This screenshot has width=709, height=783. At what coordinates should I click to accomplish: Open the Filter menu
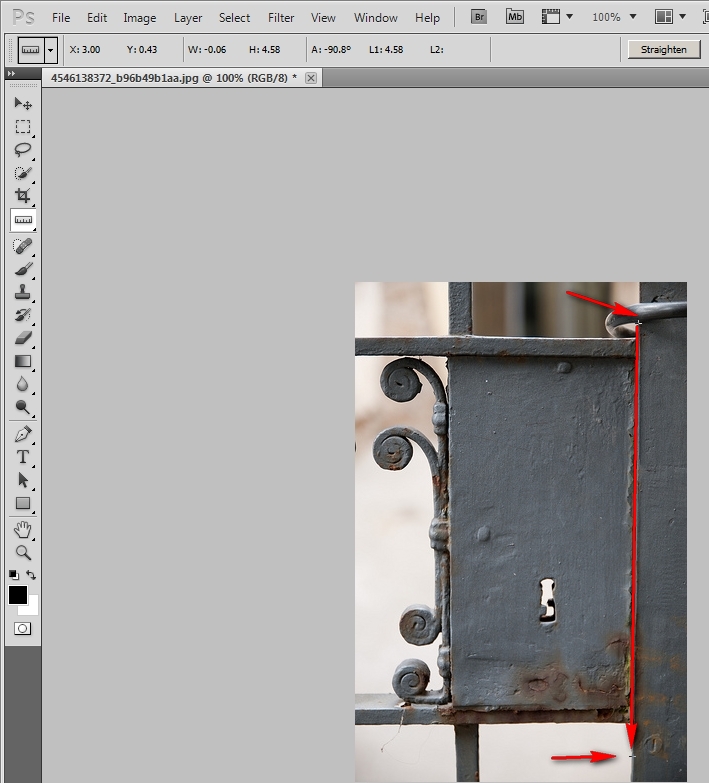(281, 17)
